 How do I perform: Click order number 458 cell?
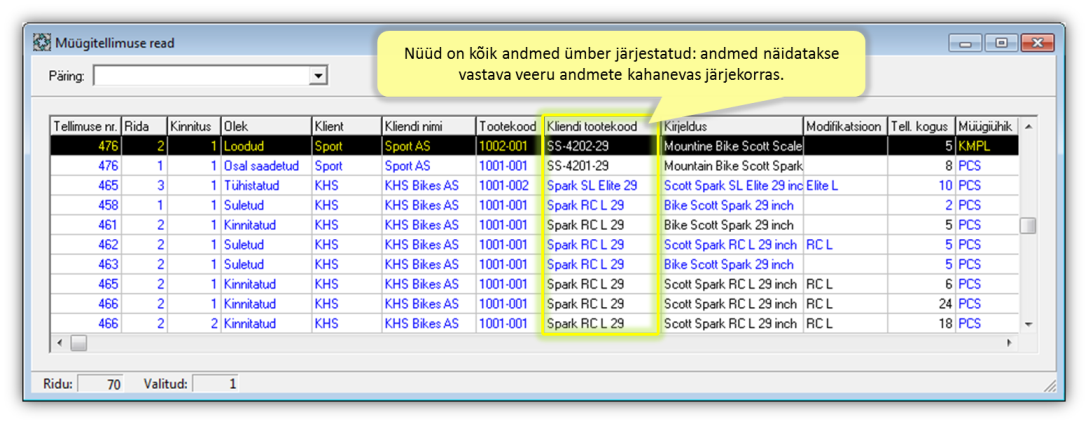[87, 205]
